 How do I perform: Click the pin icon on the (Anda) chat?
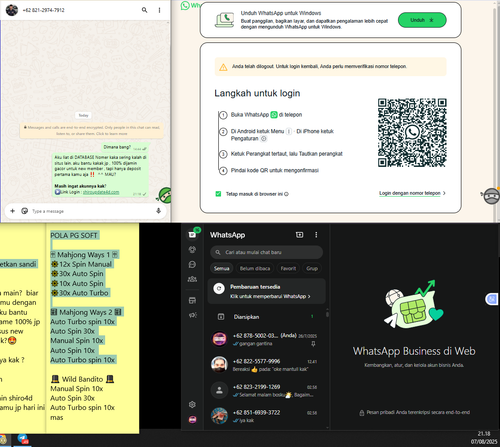coord(313,344)
